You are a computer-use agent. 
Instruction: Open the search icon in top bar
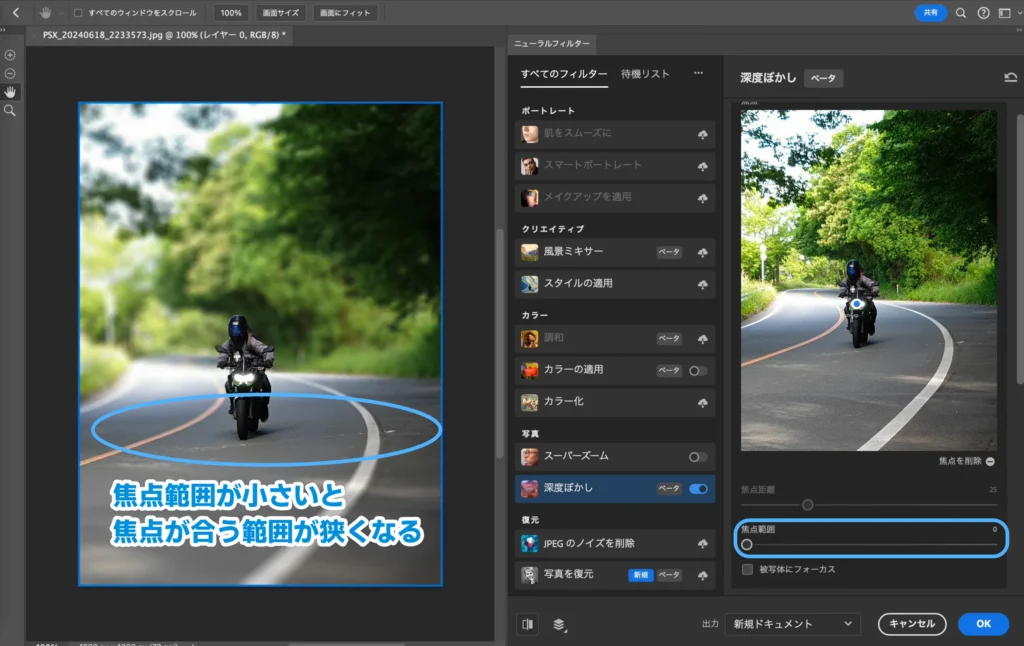961,13
